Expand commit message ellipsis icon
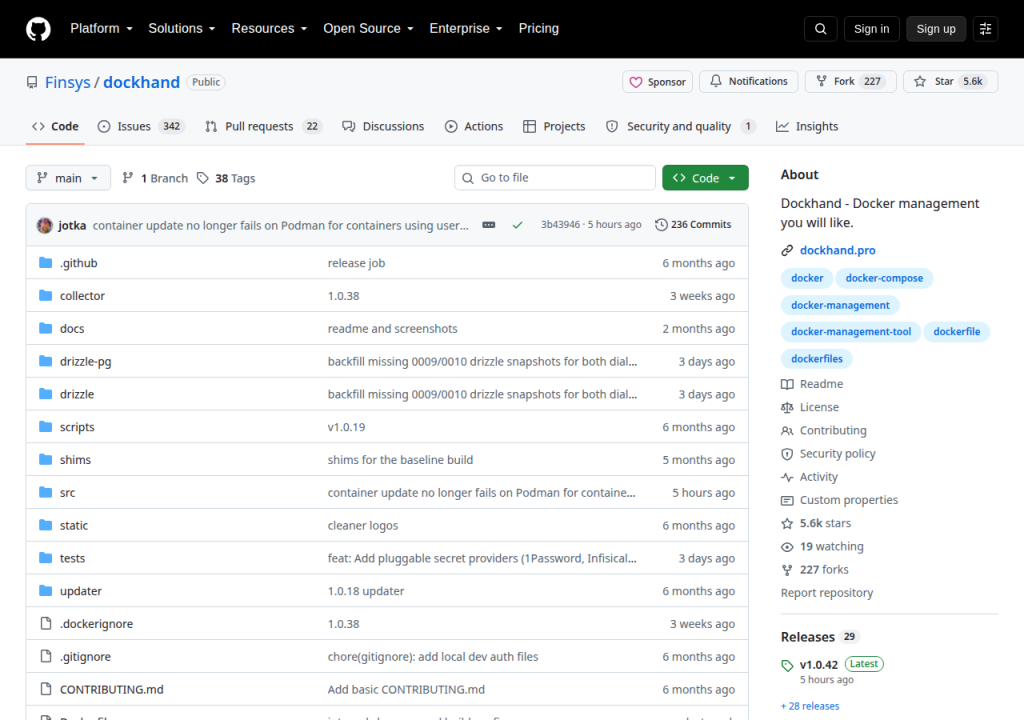The width and height of the screenshot is (1024, 720). pyautogui.click(x=488, y=225)
